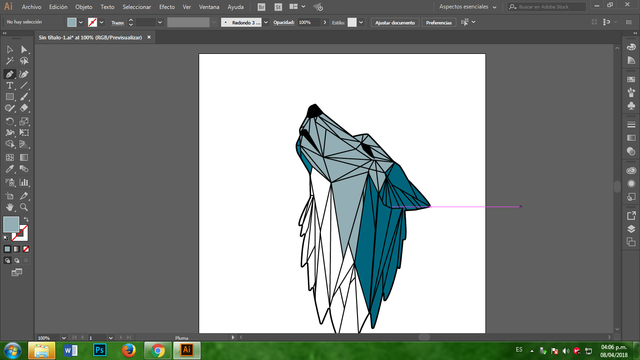Open the Swatches panel icon
Screen dimensions: 640x360
[631, 79]
